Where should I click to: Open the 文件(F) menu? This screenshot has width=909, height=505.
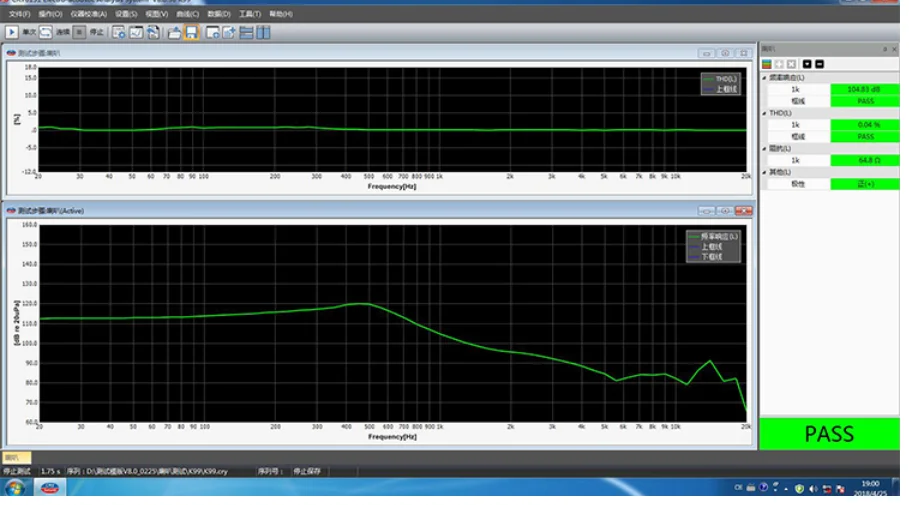pos(19,14)
